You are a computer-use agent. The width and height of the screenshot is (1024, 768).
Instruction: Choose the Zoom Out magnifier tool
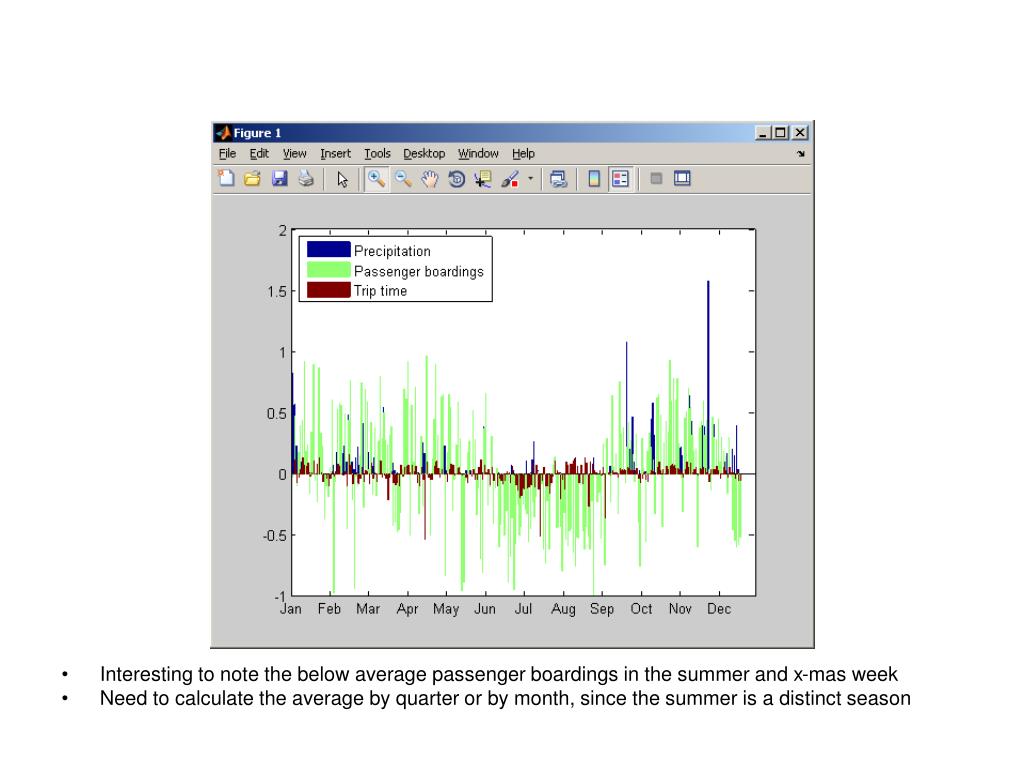(403, 178)
